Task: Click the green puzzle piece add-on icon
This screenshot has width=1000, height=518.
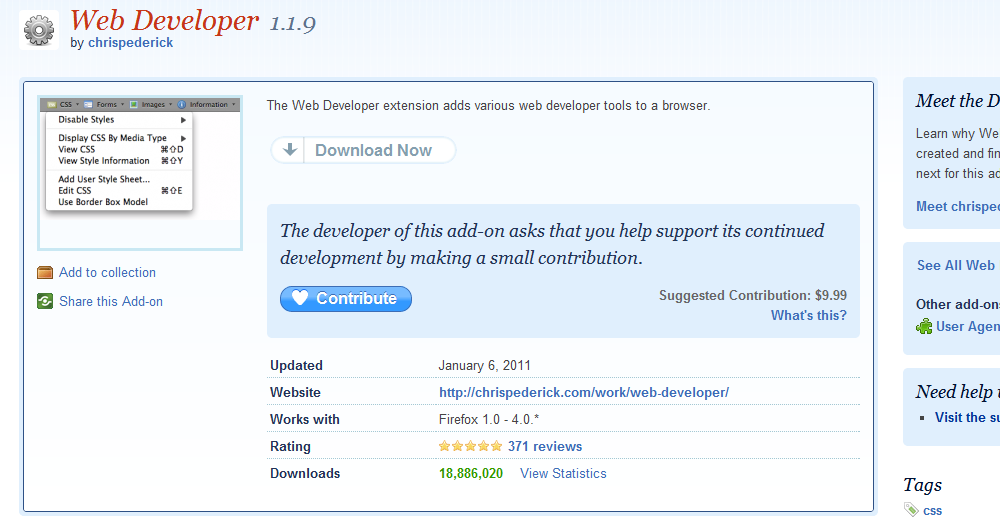Action: coord(924,327)
